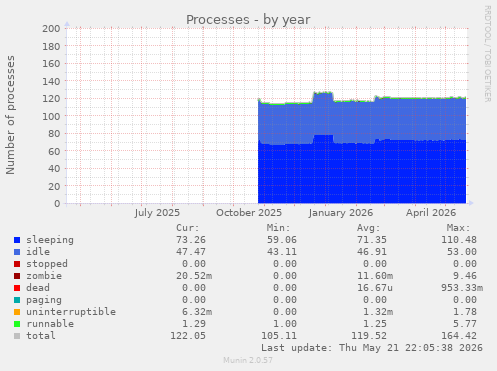Click sleeping average value 71.35
This screenshot has width=497, height=371.
coord(372,240)
